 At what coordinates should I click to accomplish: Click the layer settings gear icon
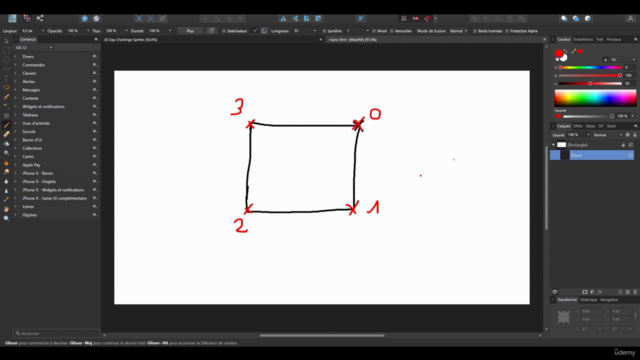pyautogui.click(x=628, y=135)
